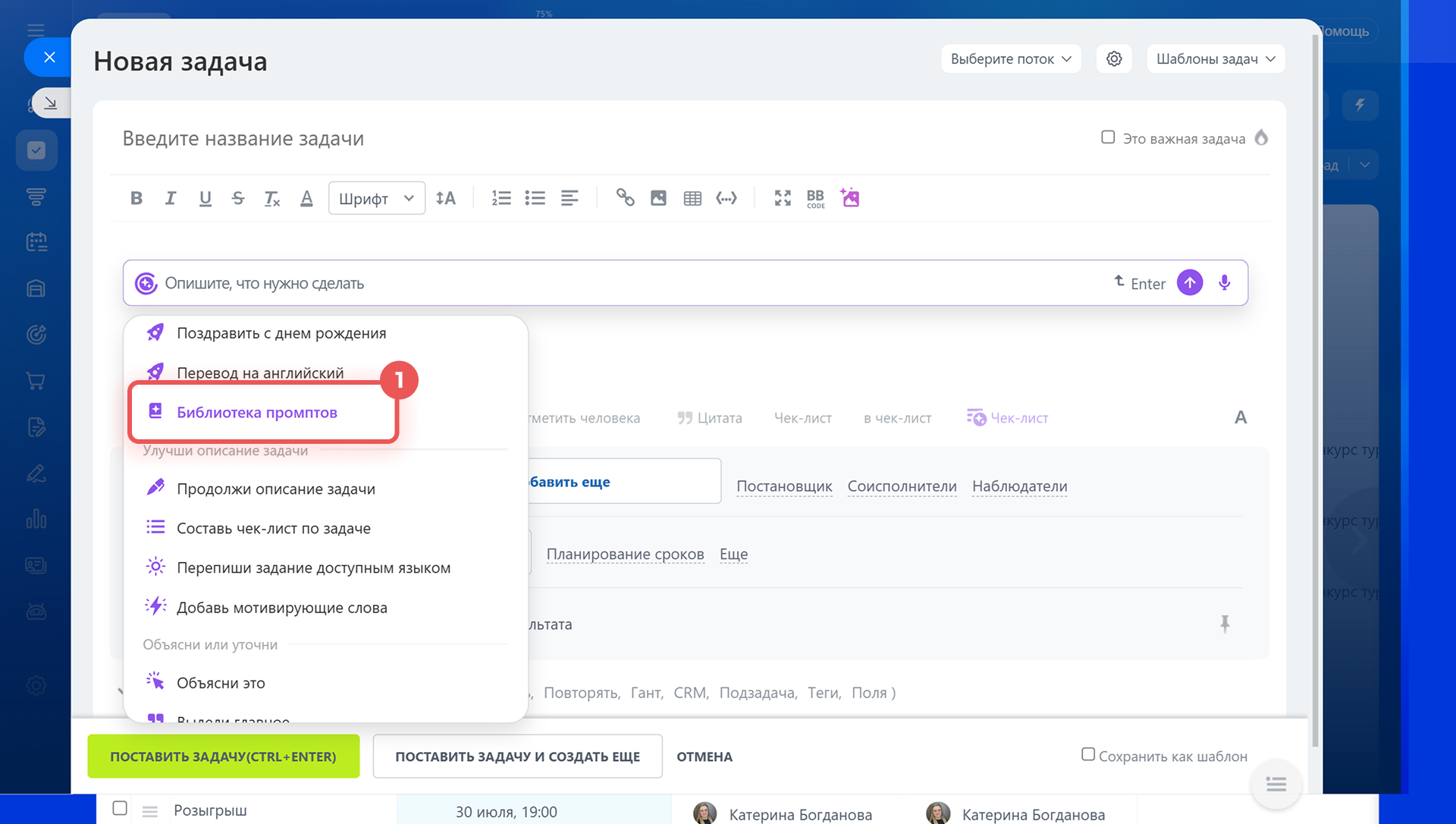Click the Соисполнители link

pos(902,486)
